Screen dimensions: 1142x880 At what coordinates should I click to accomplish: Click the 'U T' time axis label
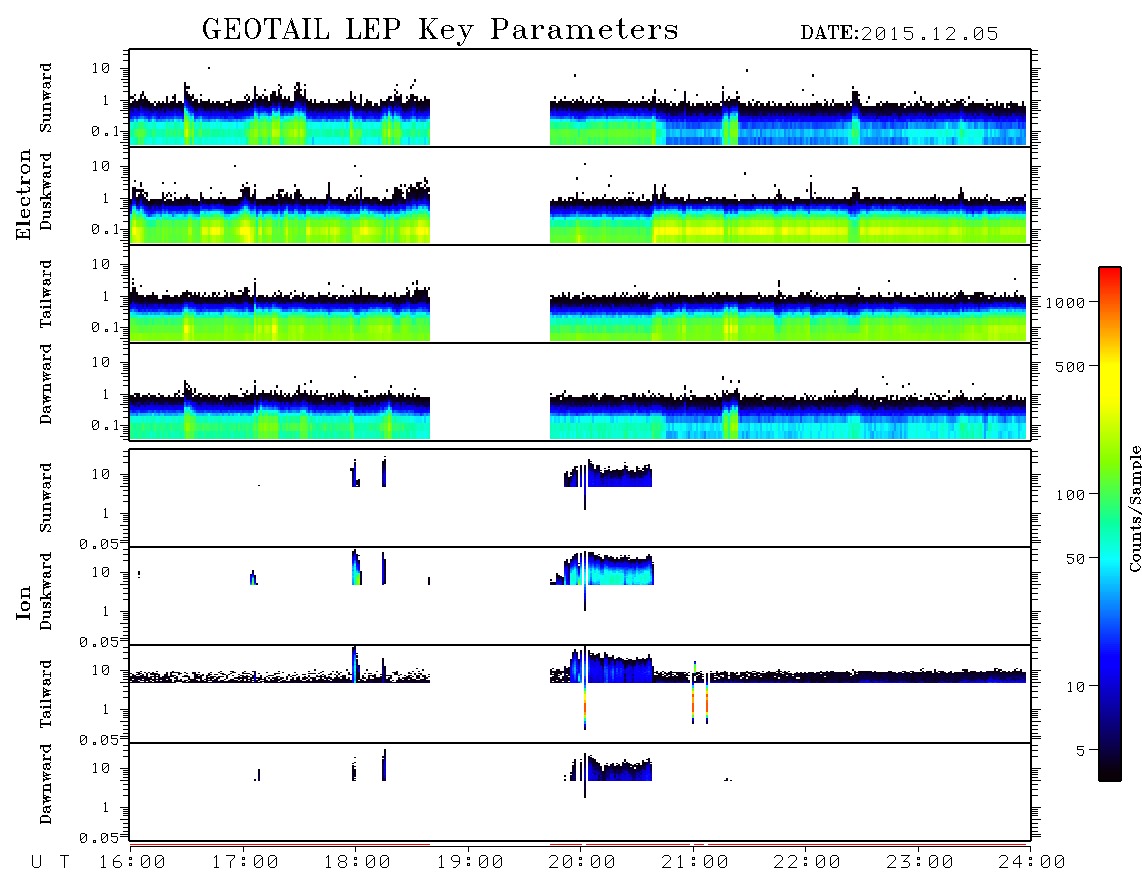pos(50,863)
